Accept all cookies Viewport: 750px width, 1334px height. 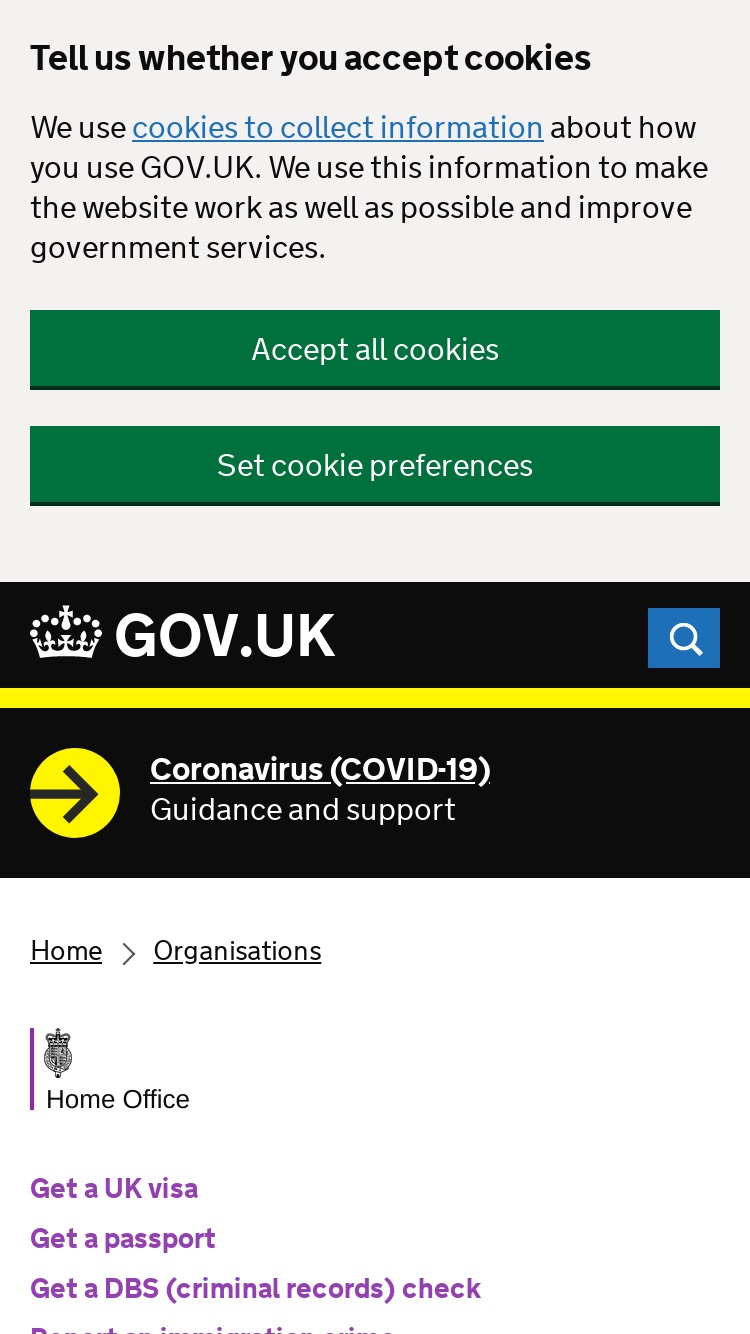click(x=375, y=349)
